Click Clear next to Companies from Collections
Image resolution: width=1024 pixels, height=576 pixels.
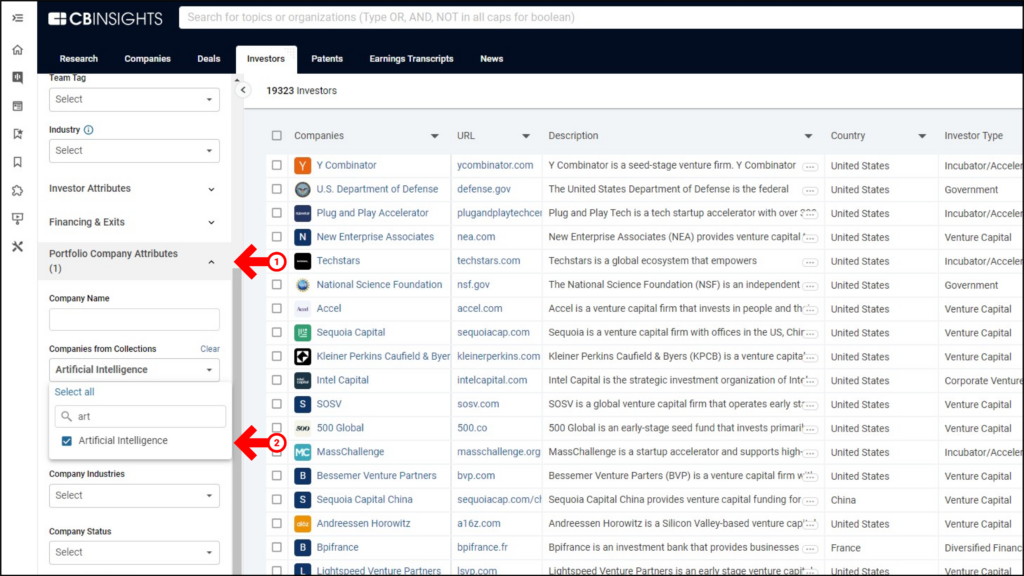click(210, 349)
